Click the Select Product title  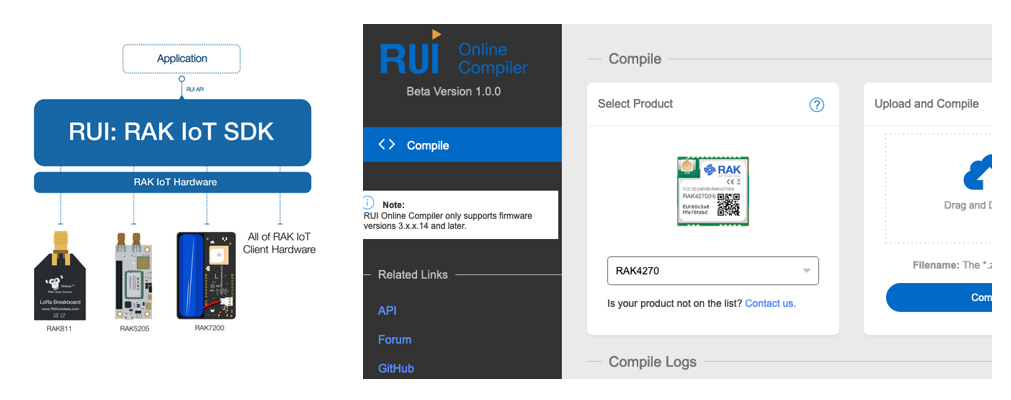635,103
